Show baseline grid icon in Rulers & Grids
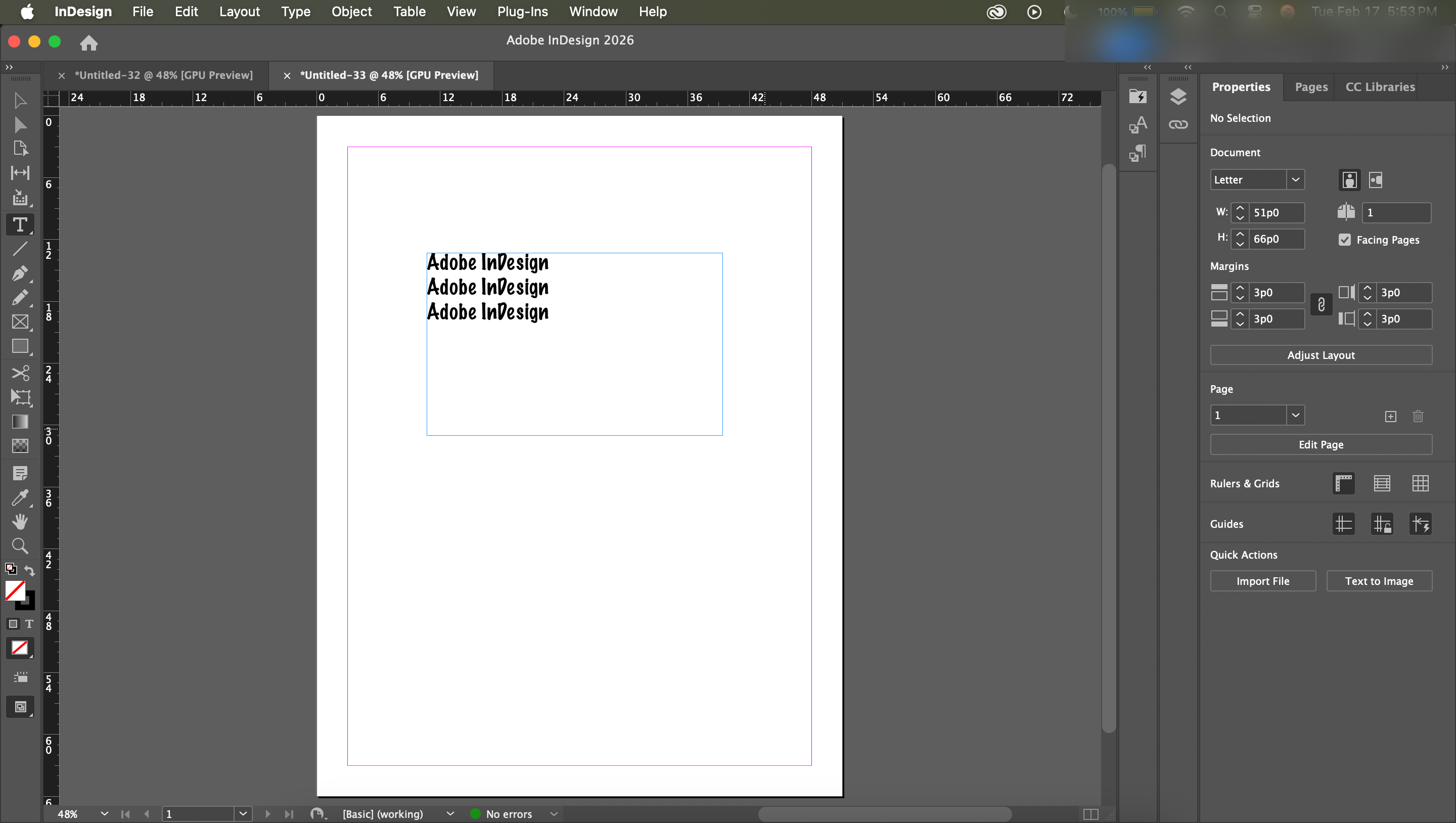The image size is (1456, 823). pos(1381,483)
